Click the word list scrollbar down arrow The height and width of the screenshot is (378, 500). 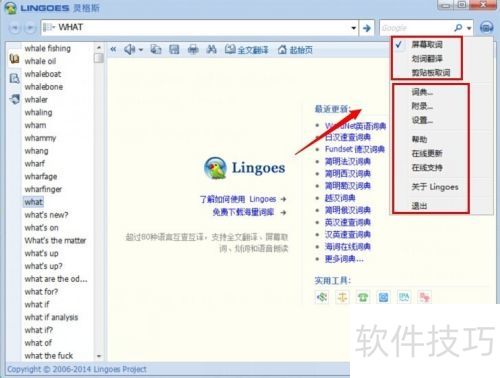click(99, 356)
